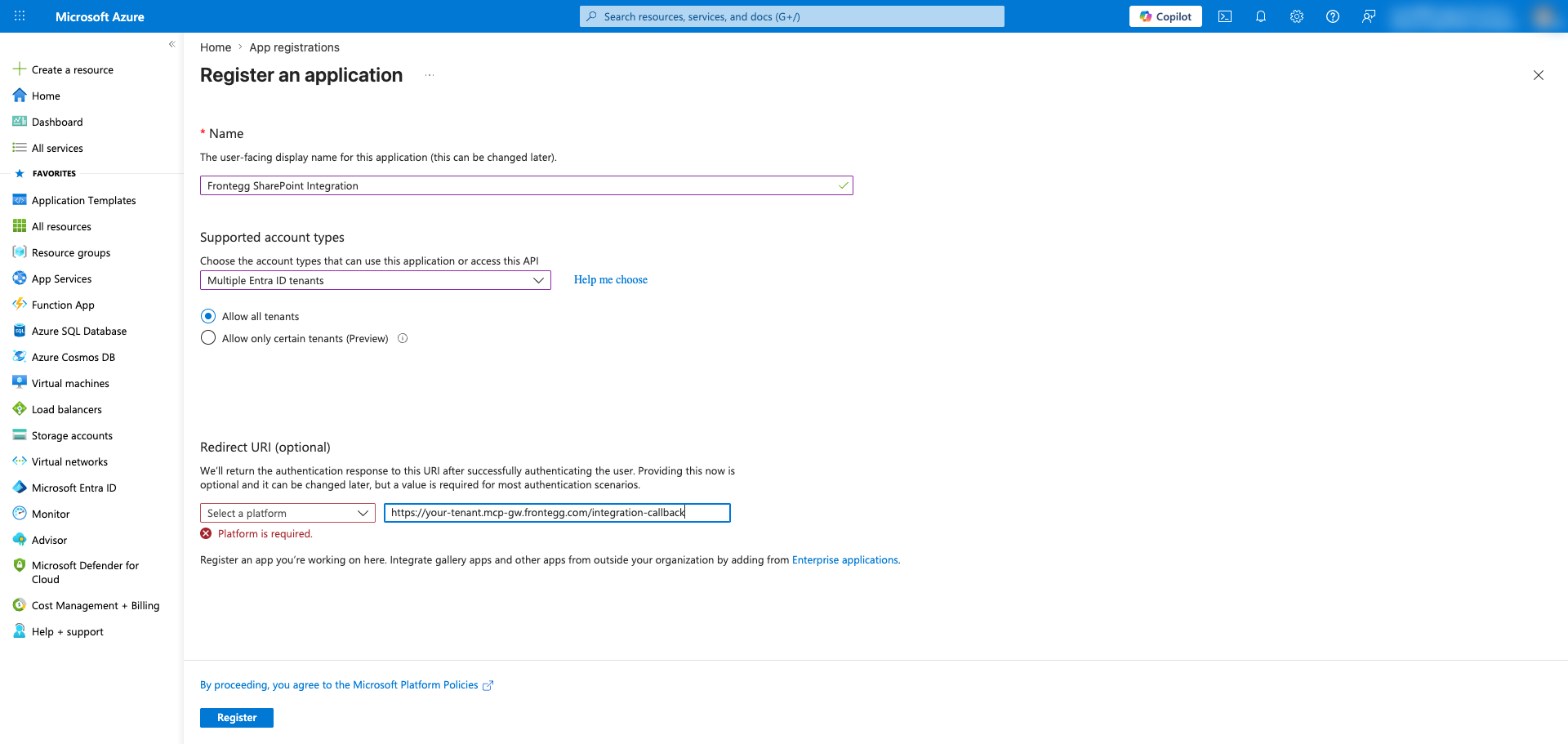Open Storage accounts in sidebar
The image size is (1568, 744).
click(x=72, y=435)
